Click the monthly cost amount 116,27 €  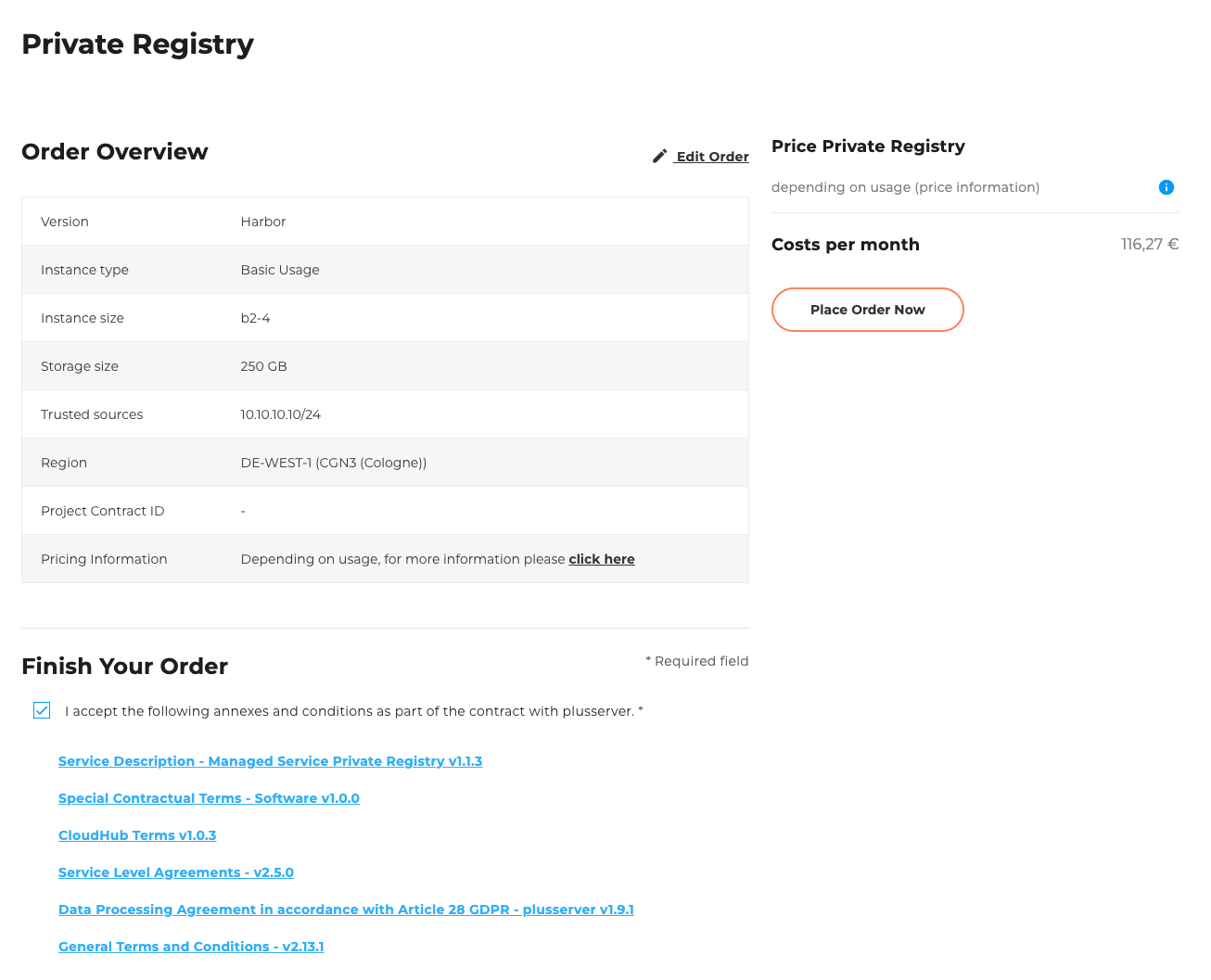coord(1150,244)
